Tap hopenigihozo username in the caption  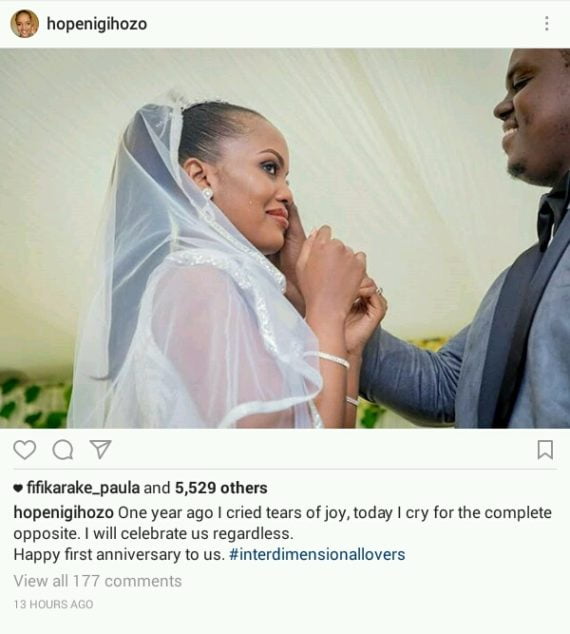pos(63,513)
